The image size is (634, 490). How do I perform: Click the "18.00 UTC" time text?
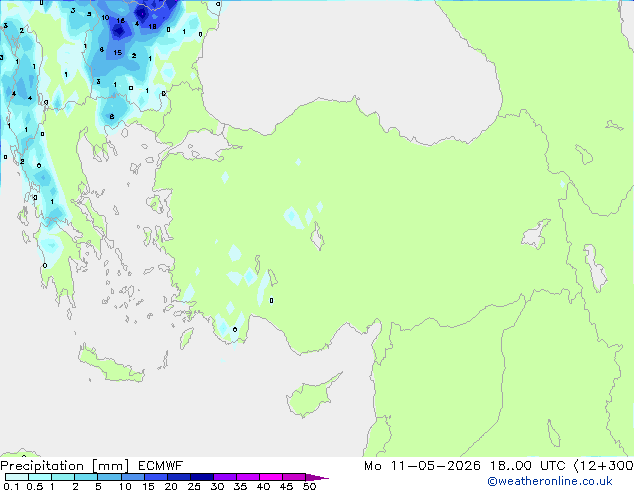click(x=528, y=466)
